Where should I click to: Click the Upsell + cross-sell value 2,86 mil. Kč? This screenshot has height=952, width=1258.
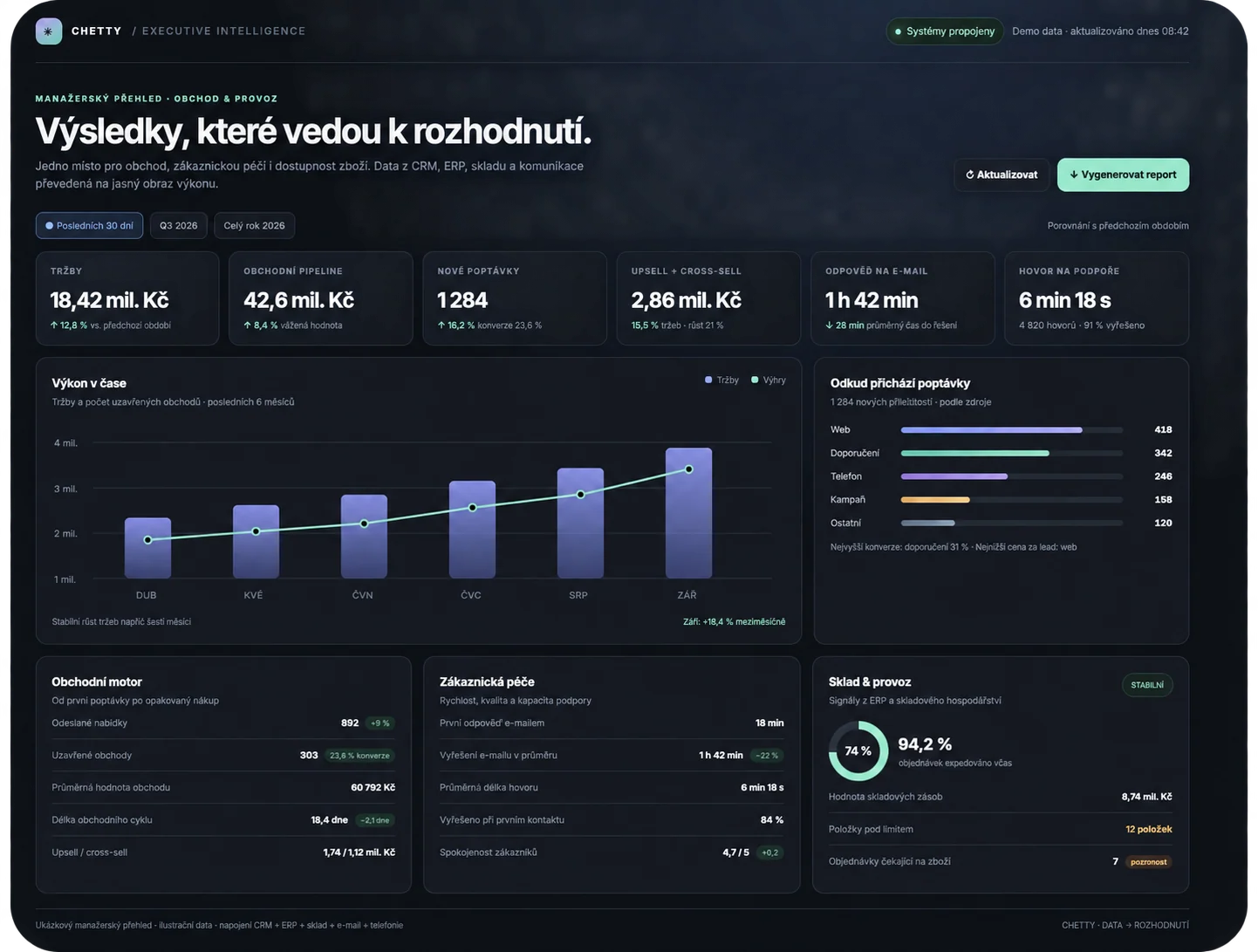point(687,300)
